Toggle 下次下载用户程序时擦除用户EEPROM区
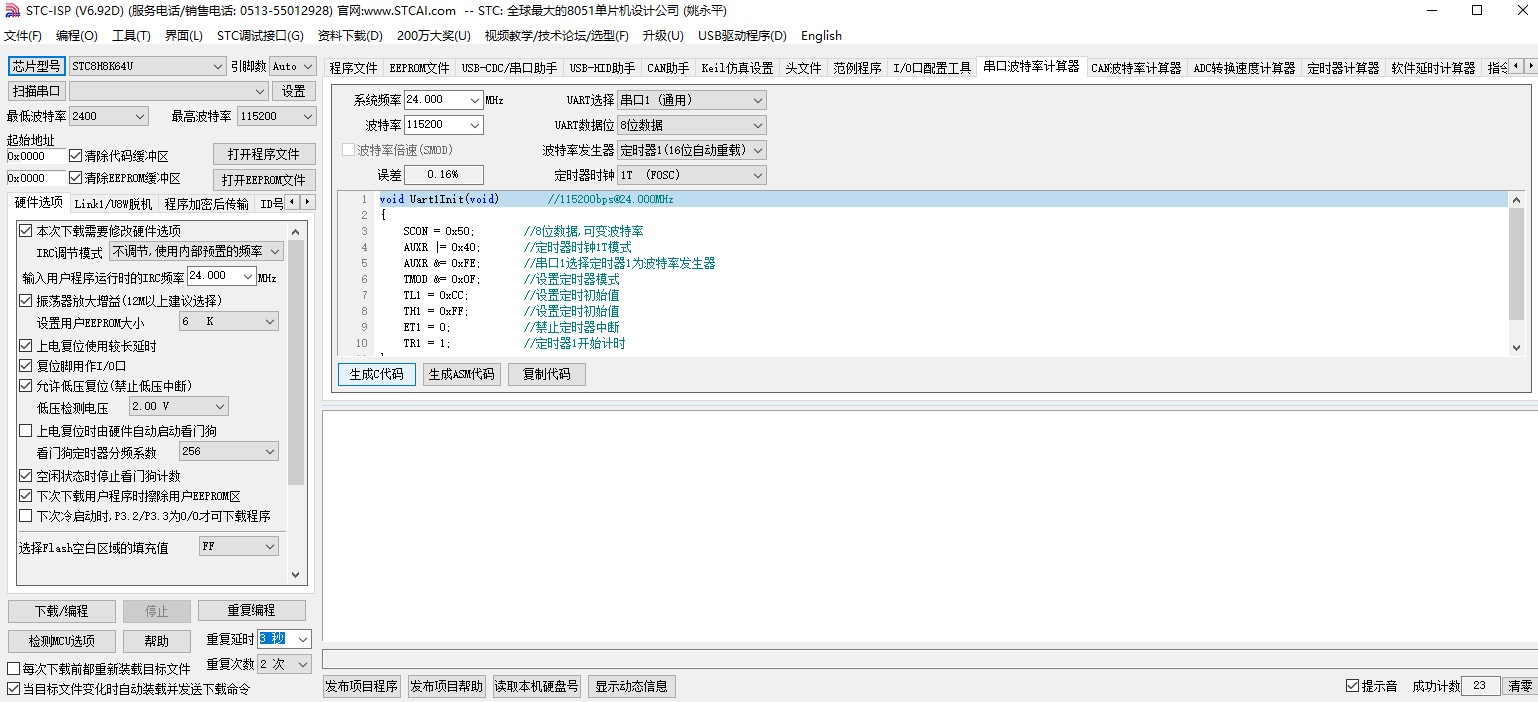This screenshot has height=702, width=1538. point(25,496)
